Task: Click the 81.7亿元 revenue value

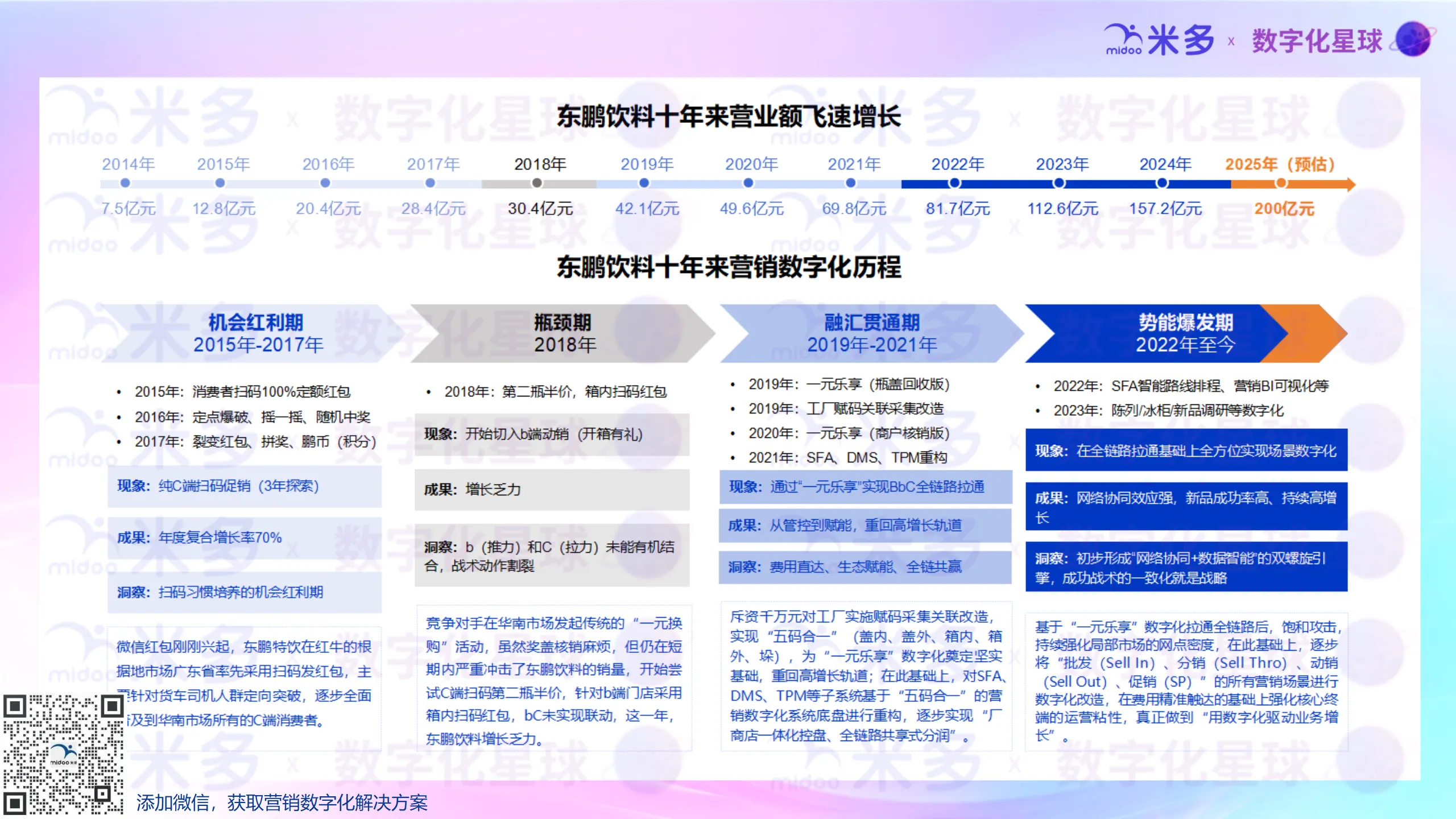Action: (x=958, y=209)
